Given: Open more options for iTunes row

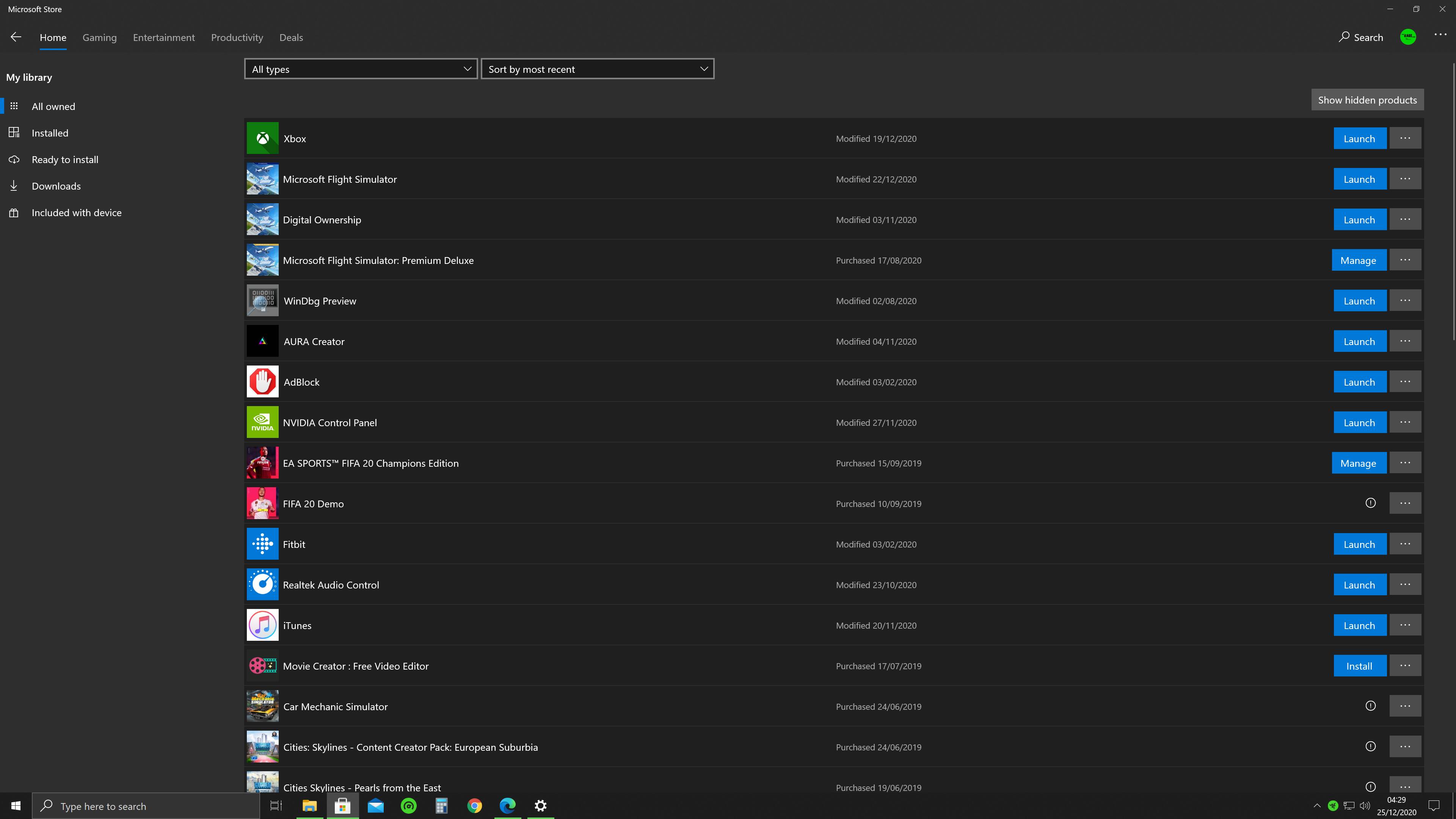Looking at the screenshot, I should [1405, 625].
